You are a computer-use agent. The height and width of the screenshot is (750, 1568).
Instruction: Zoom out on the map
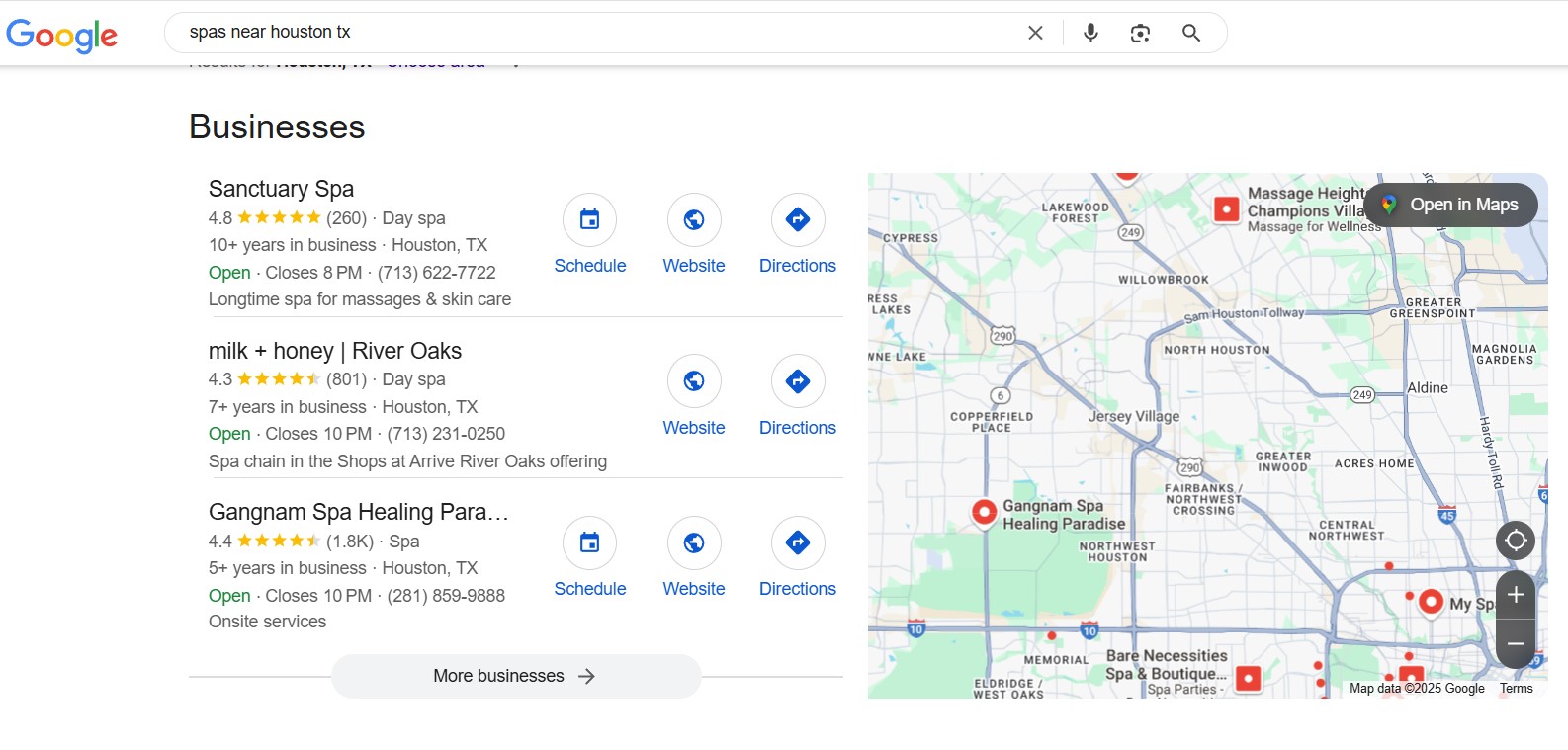point(1516,644)
